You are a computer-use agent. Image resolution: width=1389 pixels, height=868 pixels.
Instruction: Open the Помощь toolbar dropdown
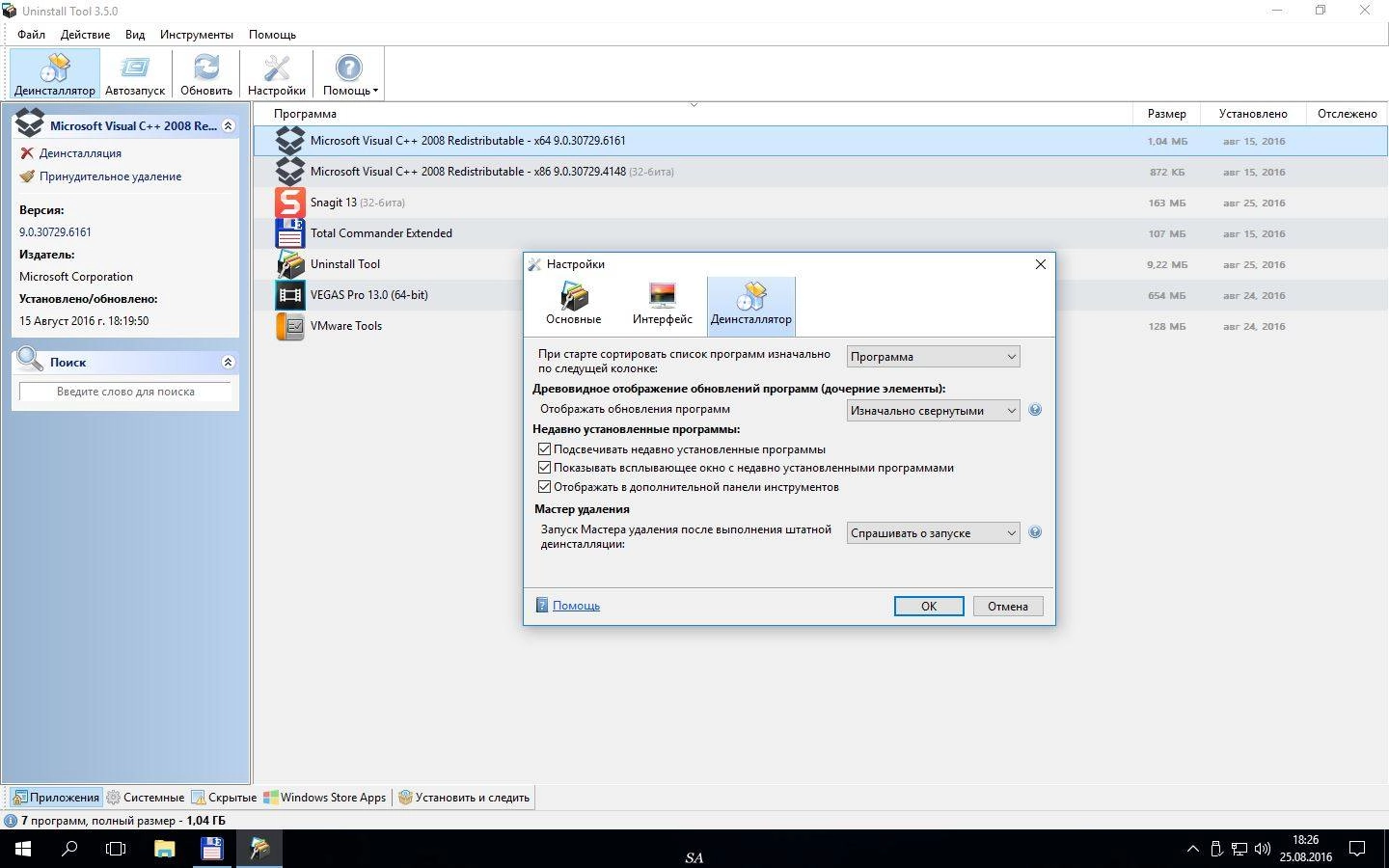click(x=349, y=73)
